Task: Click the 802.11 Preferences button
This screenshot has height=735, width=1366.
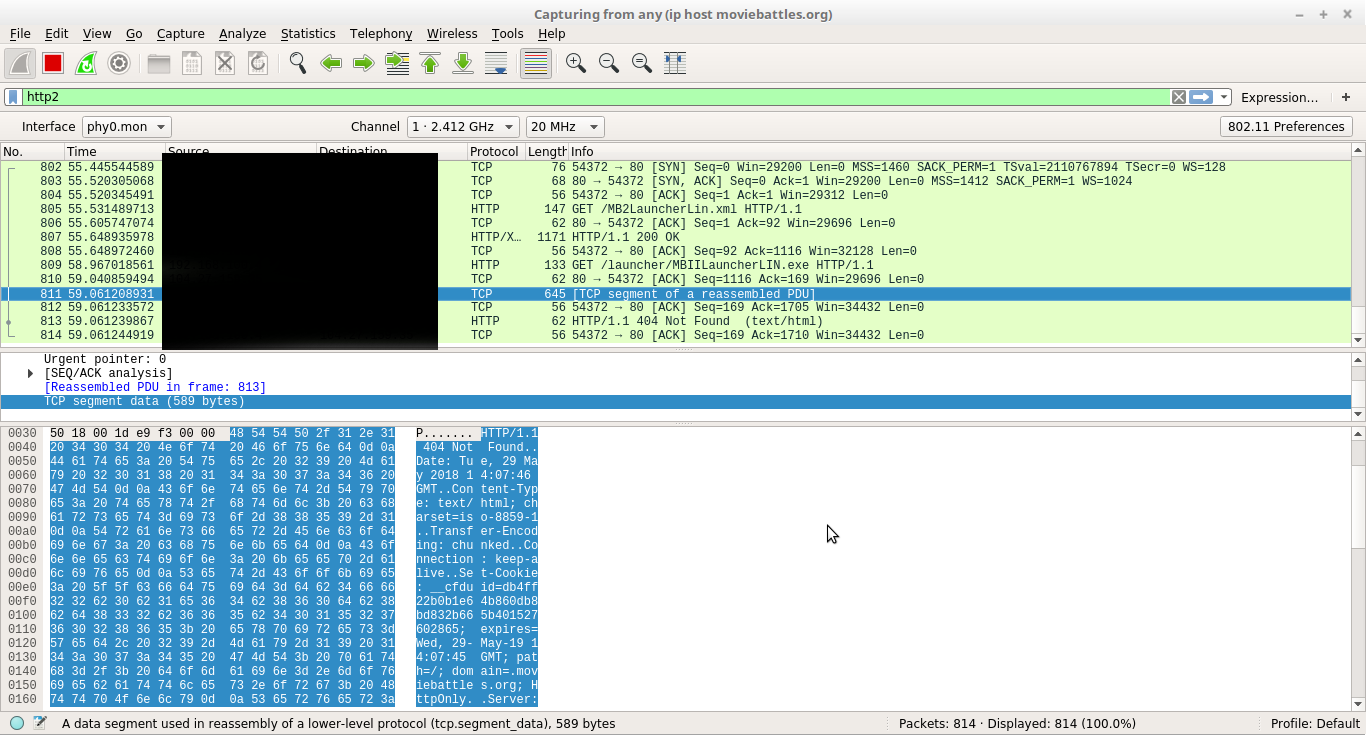Action: tap(1286, 127)
